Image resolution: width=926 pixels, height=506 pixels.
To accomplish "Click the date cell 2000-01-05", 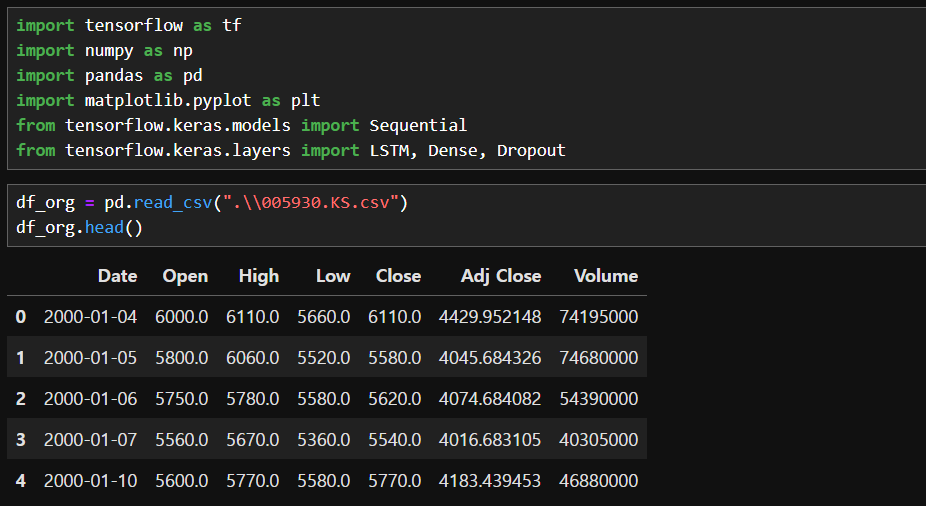I will point(90,358).
